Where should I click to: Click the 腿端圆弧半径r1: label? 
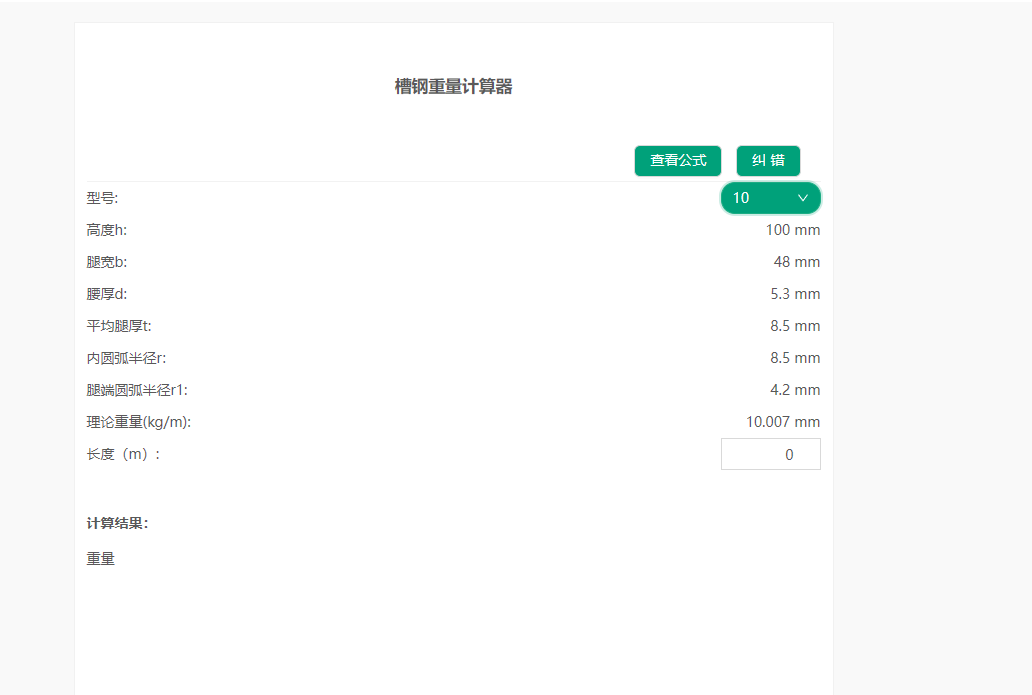(137, 390)
